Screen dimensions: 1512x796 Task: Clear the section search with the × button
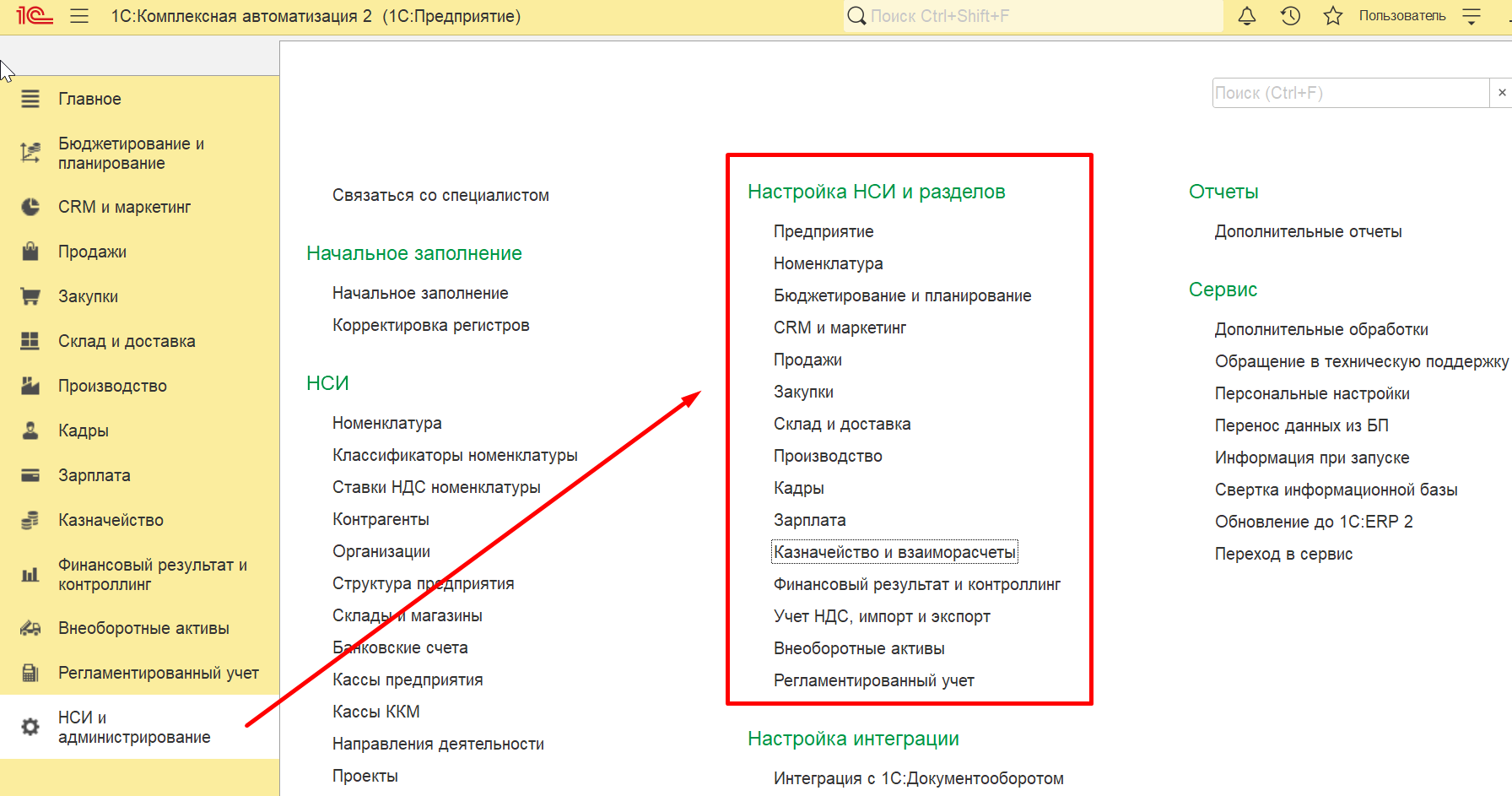tap(1502, 93)
